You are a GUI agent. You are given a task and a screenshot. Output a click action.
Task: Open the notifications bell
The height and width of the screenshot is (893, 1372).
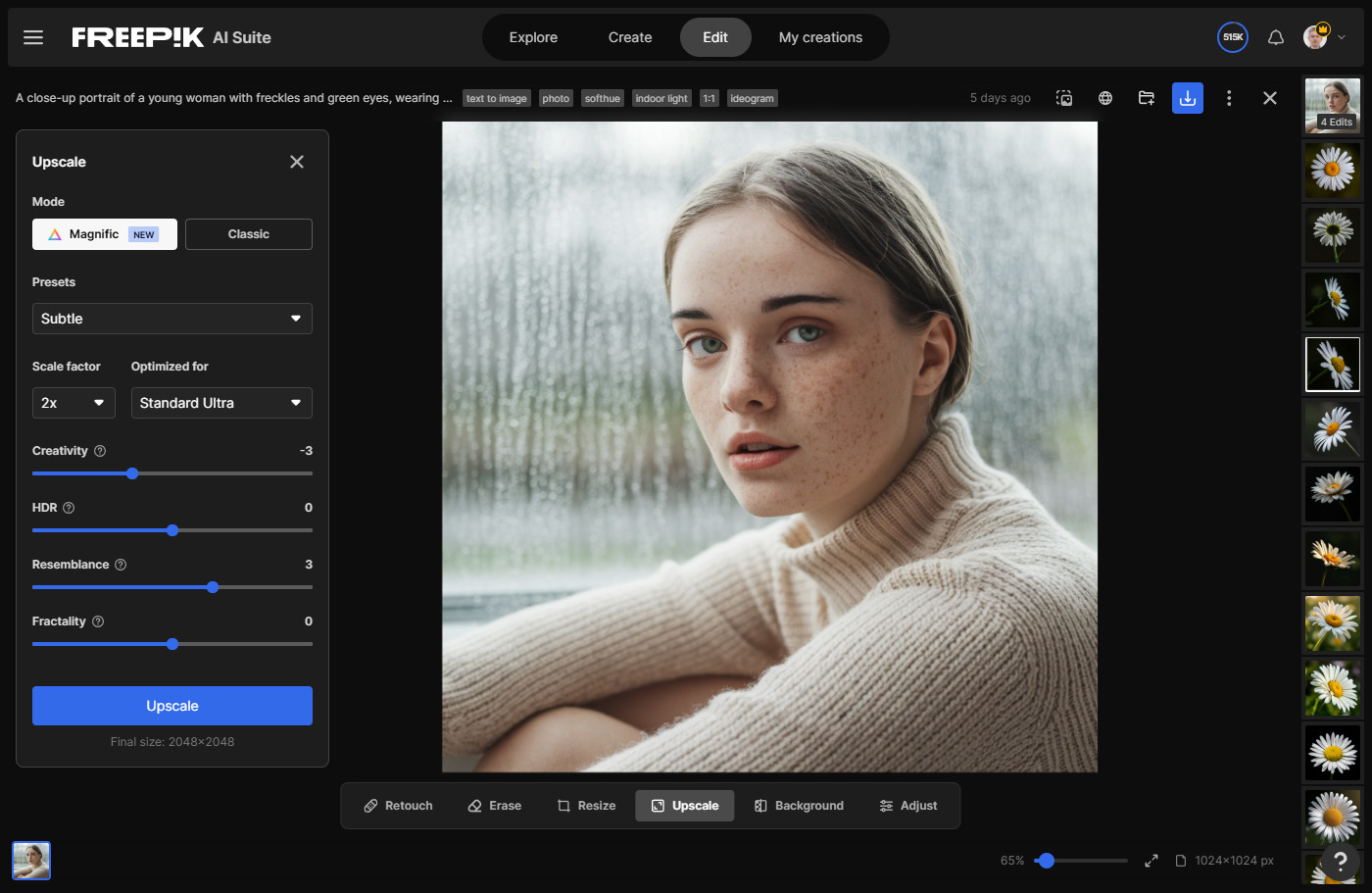1276,37
